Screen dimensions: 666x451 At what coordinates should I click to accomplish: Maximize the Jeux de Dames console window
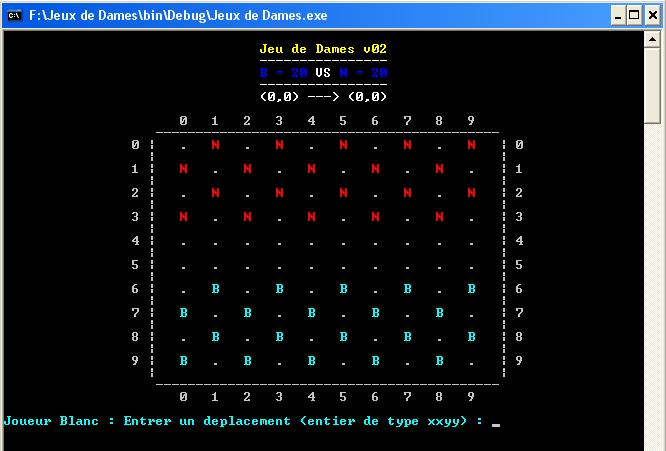click(x=634, y=16)
